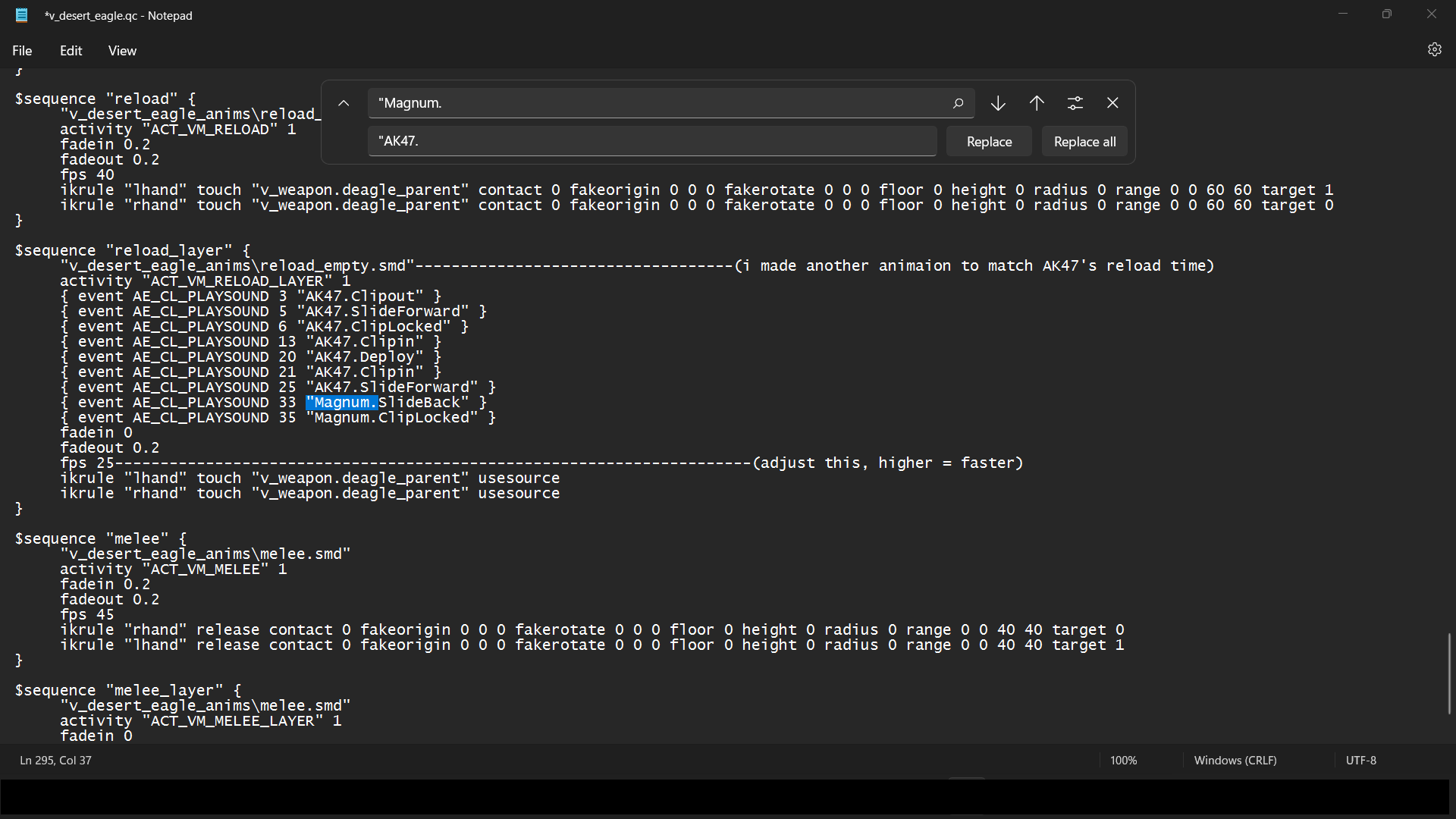Click the vertical scrollbar thumb
This screenshot has width=1456, height=819.
pyautogui.click(x=1449, y=673)
